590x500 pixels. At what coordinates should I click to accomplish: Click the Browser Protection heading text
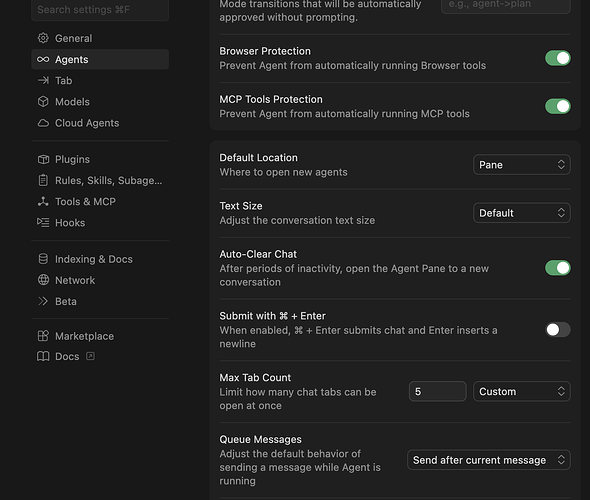pos(265,51)
